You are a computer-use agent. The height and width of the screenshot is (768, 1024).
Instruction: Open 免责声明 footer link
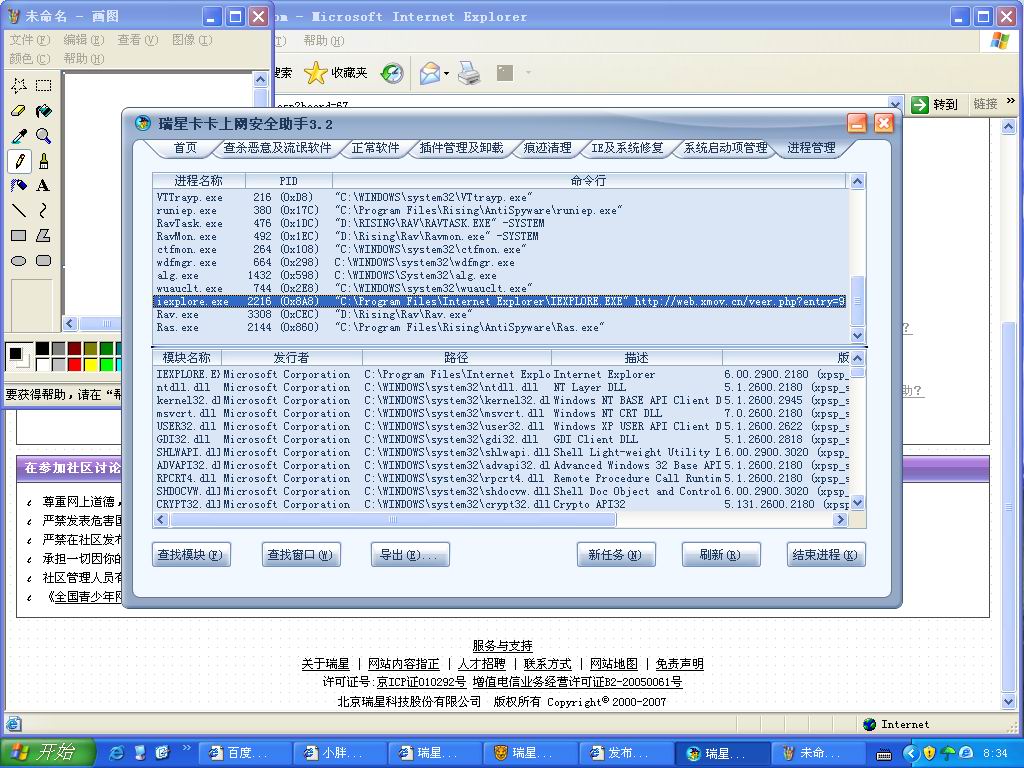[679, 664]
